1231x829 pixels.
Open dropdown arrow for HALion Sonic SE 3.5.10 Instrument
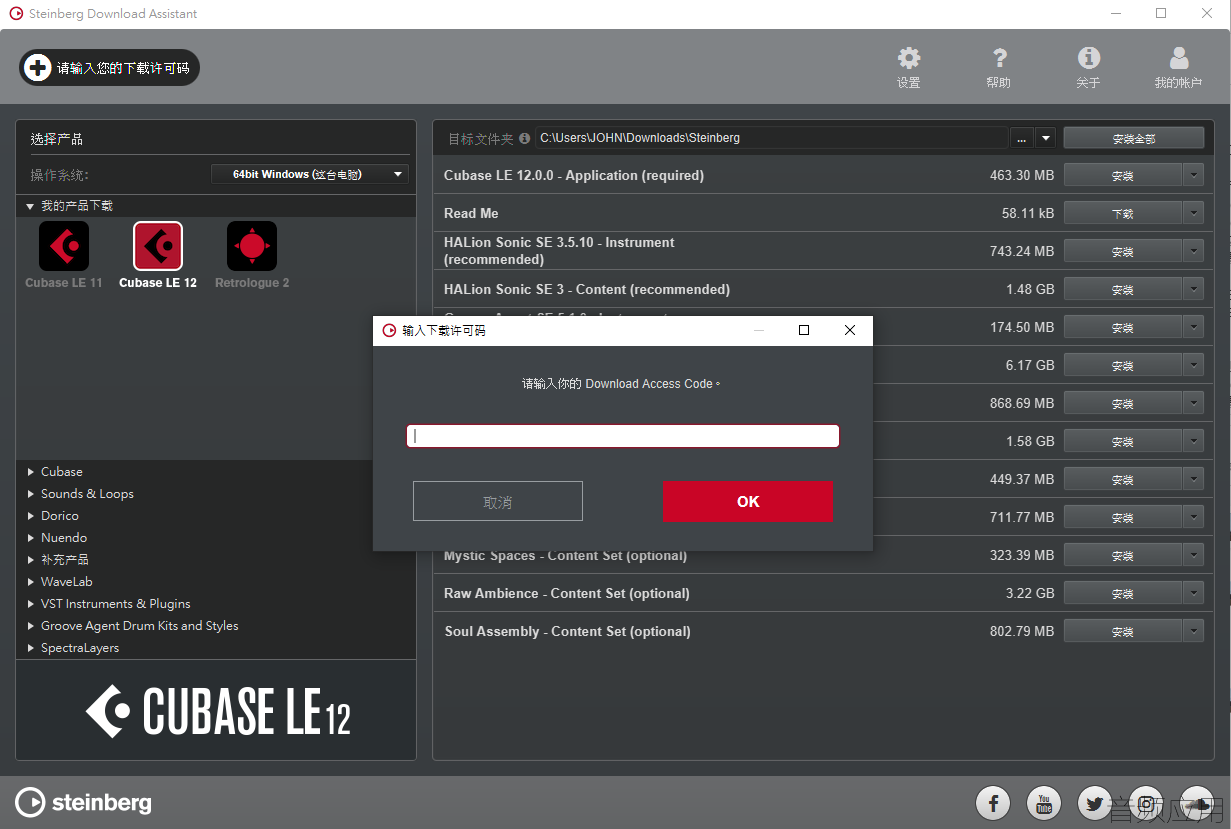click(1193, 251)
